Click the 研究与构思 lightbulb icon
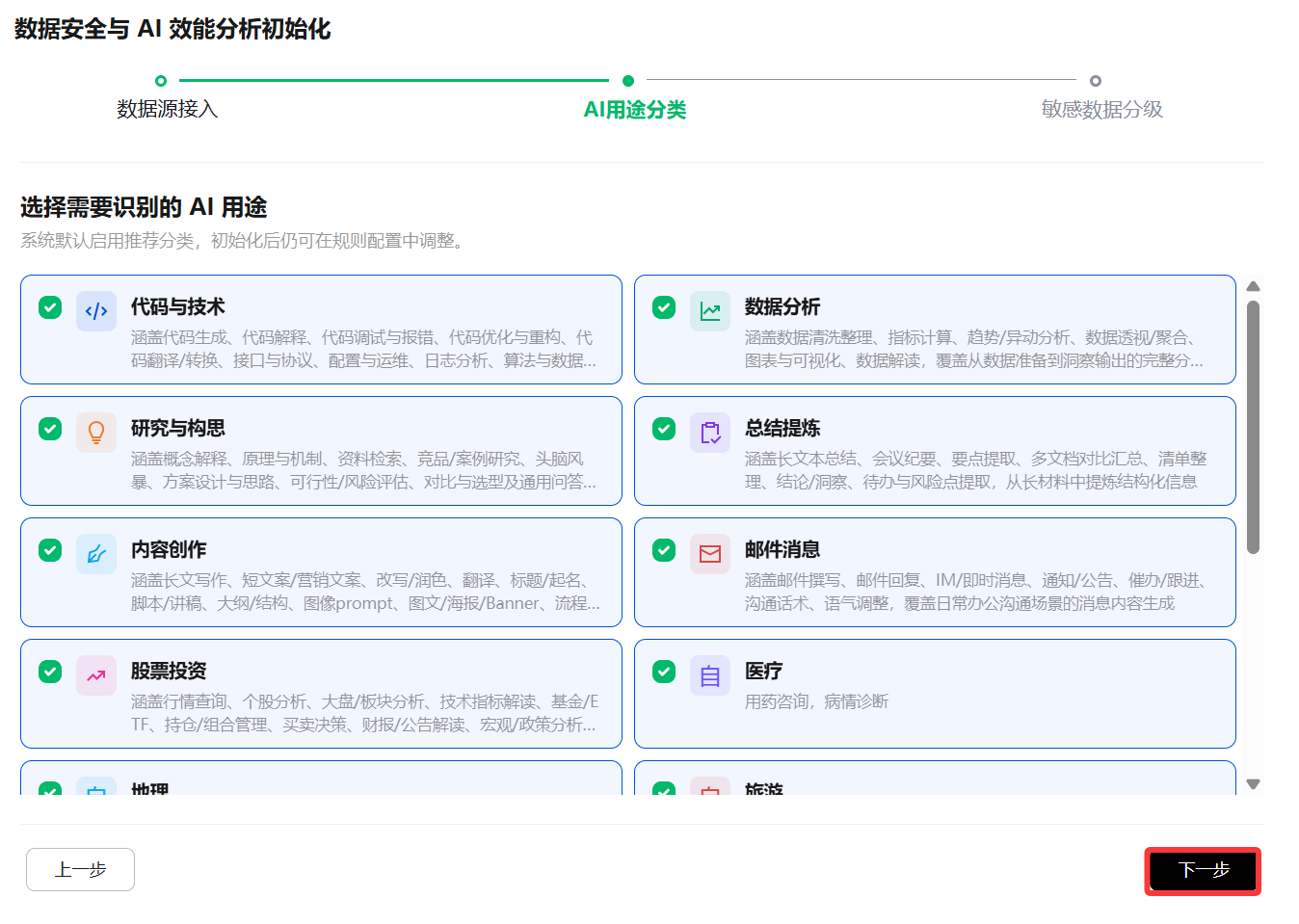The width and height of the screenshot is (1299, 924). pos(96,433)
